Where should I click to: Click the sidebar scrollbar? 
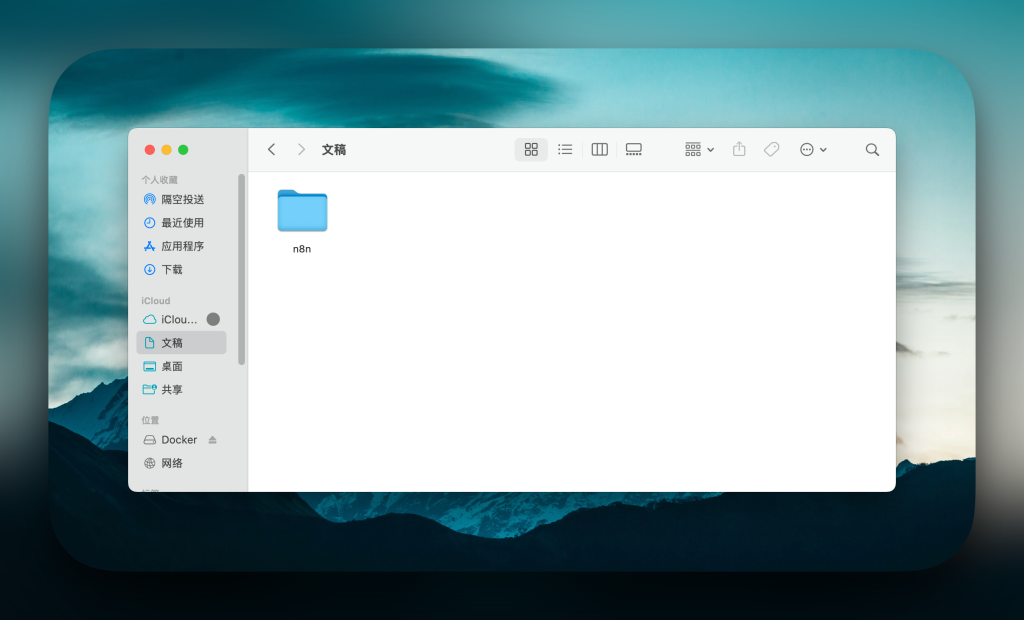point(242,269)
